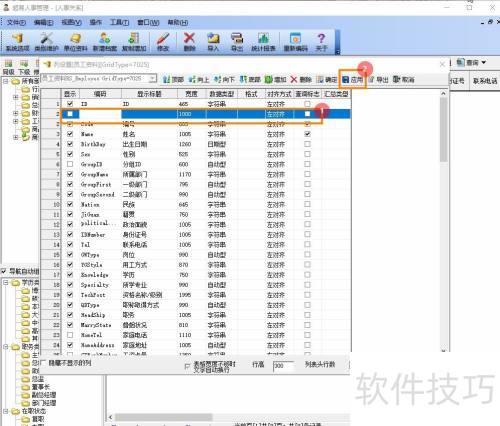Click the 导出 icon in main toolbar

coord(237,42)
